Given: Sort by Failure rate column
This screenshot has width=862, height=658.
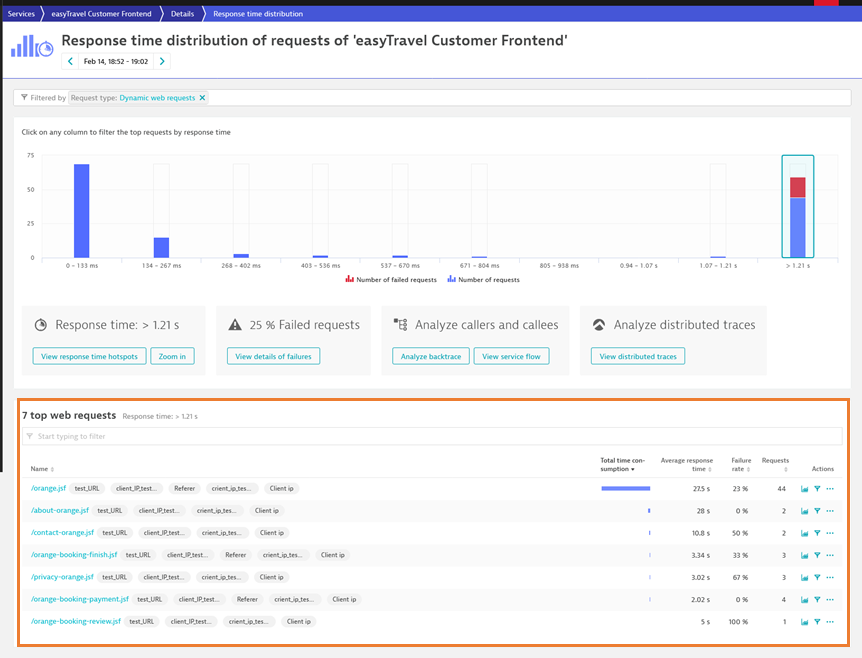Looking at the screenshot, I should [x=741, y=465].
